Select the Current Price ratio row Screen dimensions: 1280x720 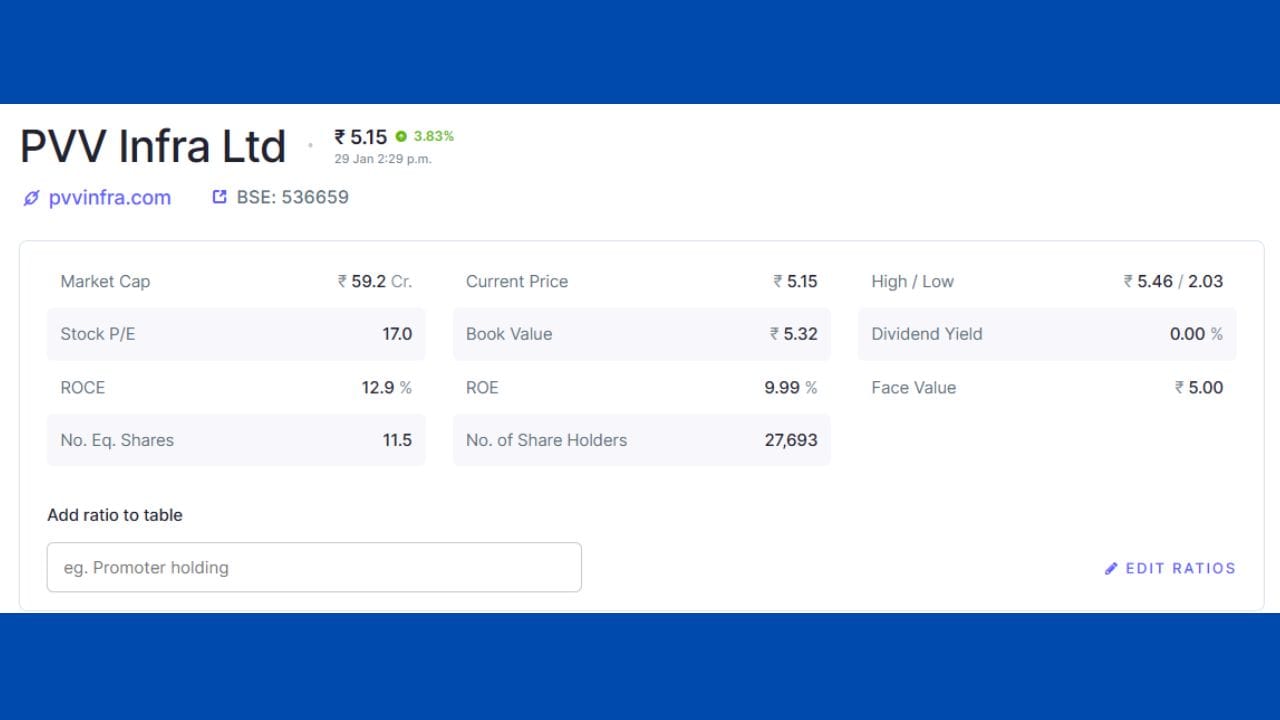pyautogui.click(x=641, y=282)
